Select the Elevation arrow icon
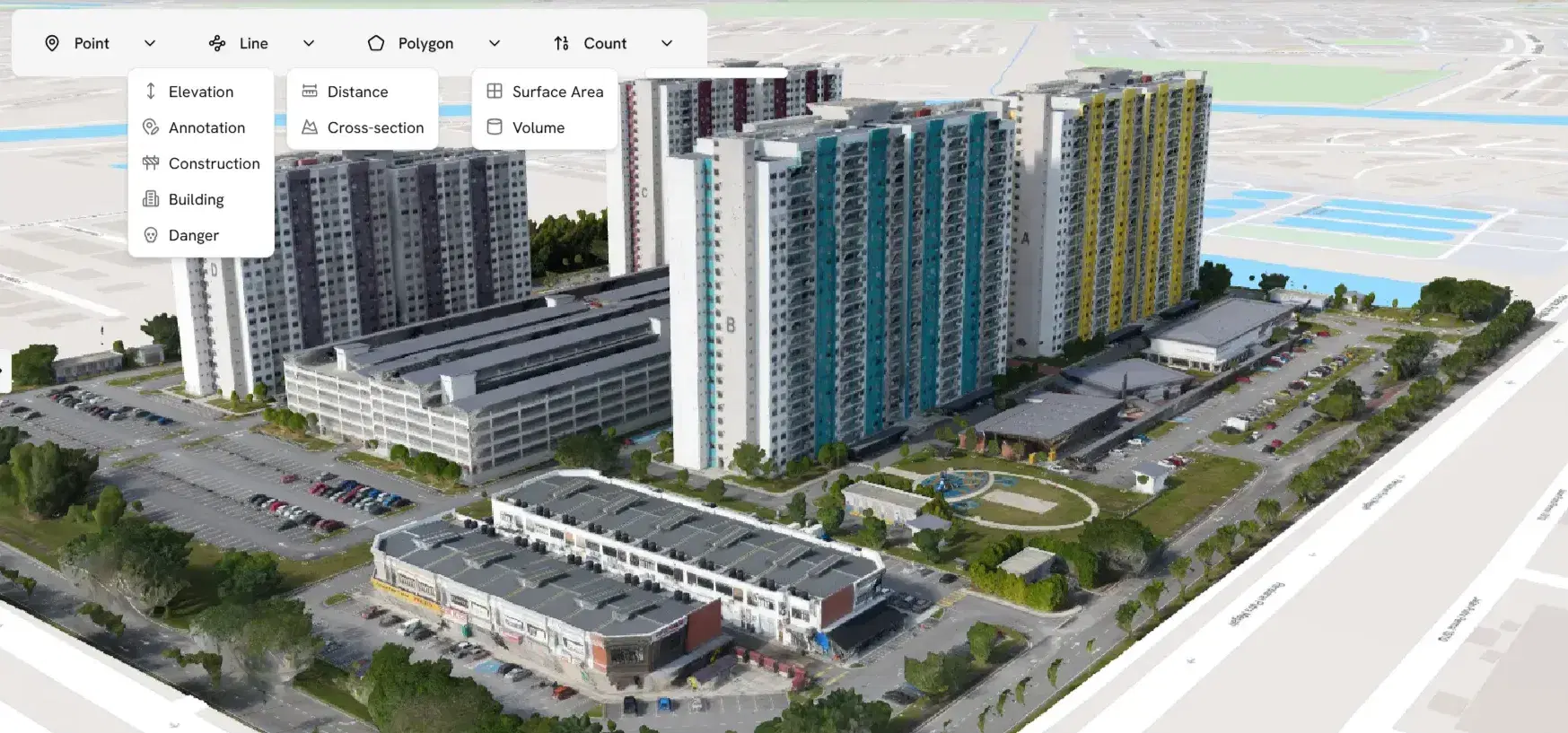 (x=151, y=92)
